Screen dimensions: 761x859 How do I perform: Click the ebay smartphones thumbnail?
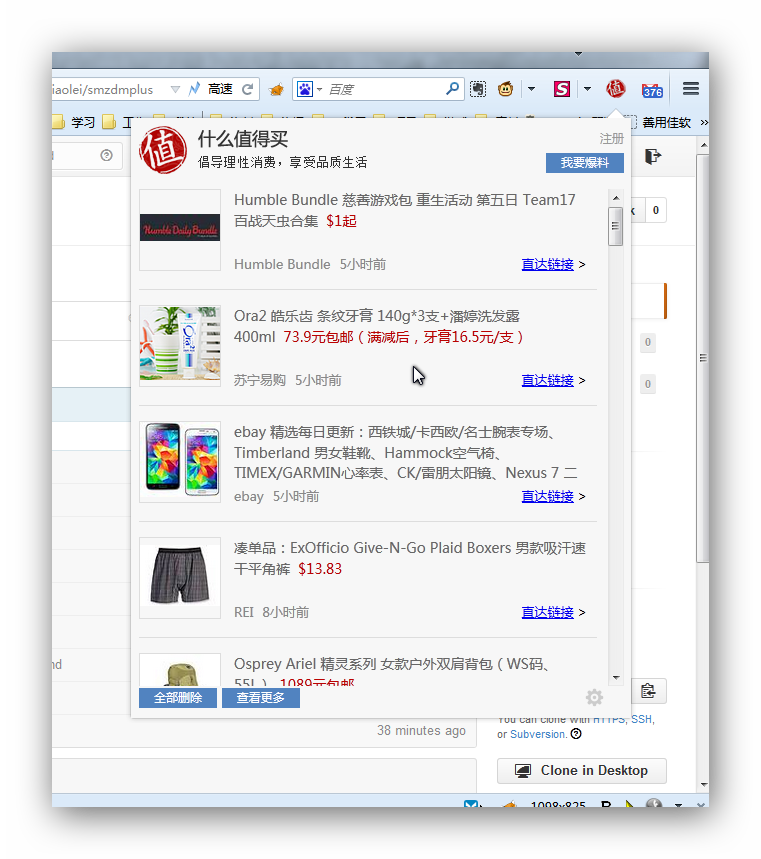(180, 462)
